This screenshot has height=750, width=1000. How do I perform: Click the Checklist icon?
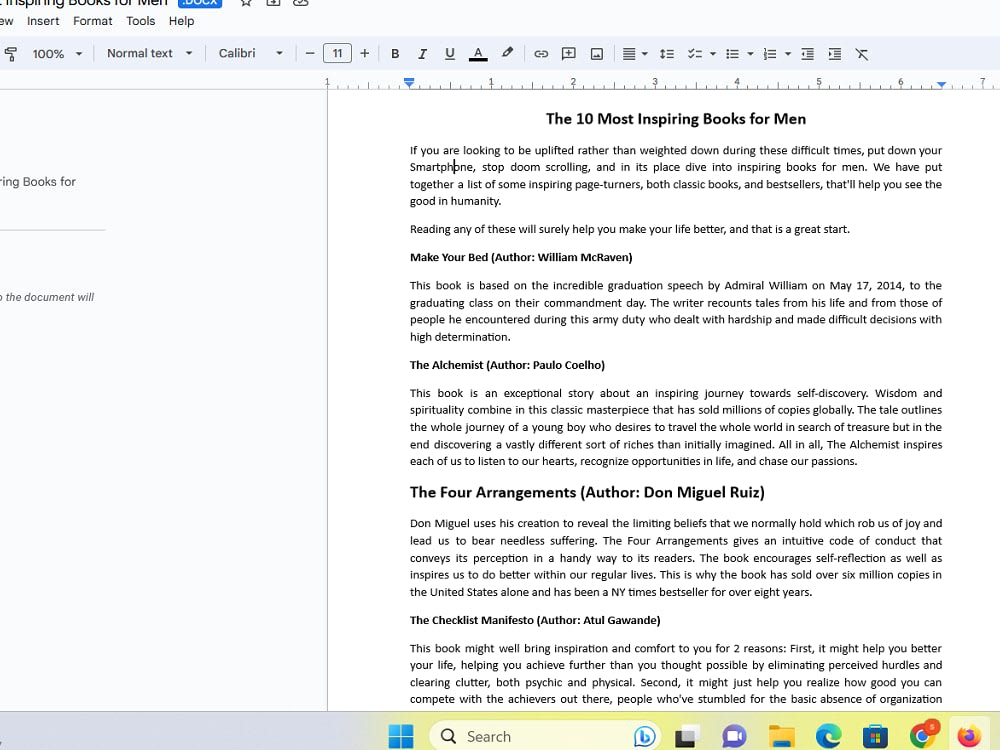pos(695,54)
